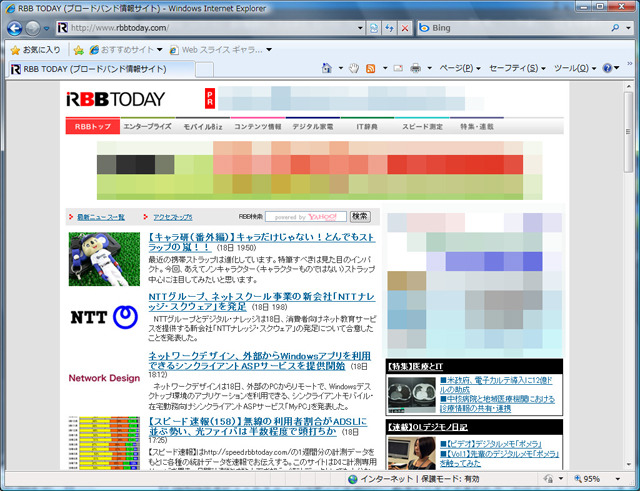Viewport: 640px width, 491px height.
Task: Click the vertical scrollbar down arrow
Action: [629, 464]
